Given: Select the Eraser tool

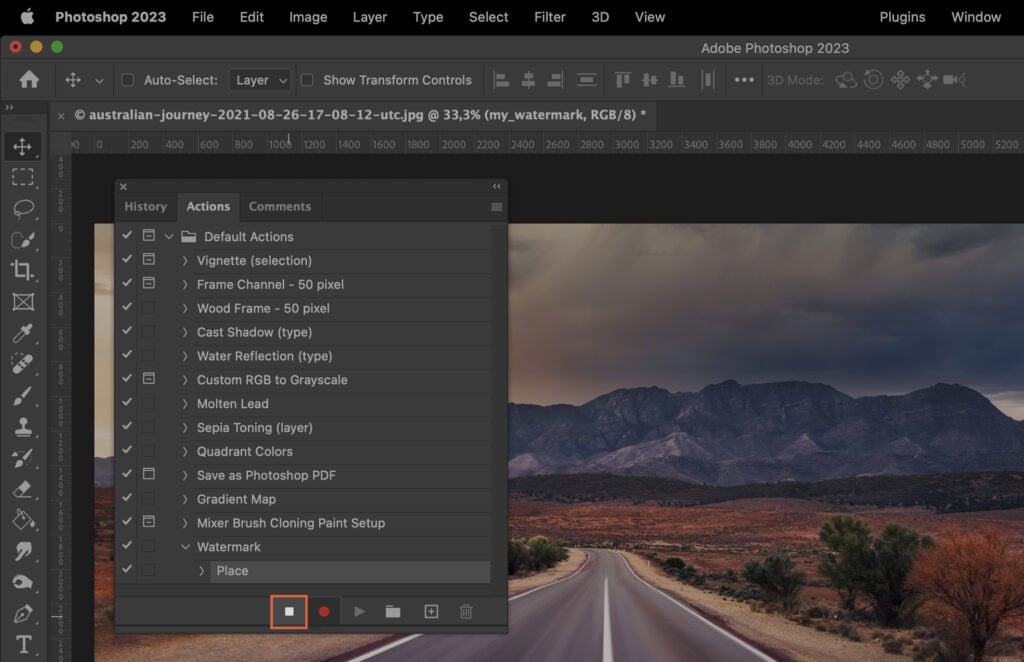Looking at the screenshot, I should [24, 488].
